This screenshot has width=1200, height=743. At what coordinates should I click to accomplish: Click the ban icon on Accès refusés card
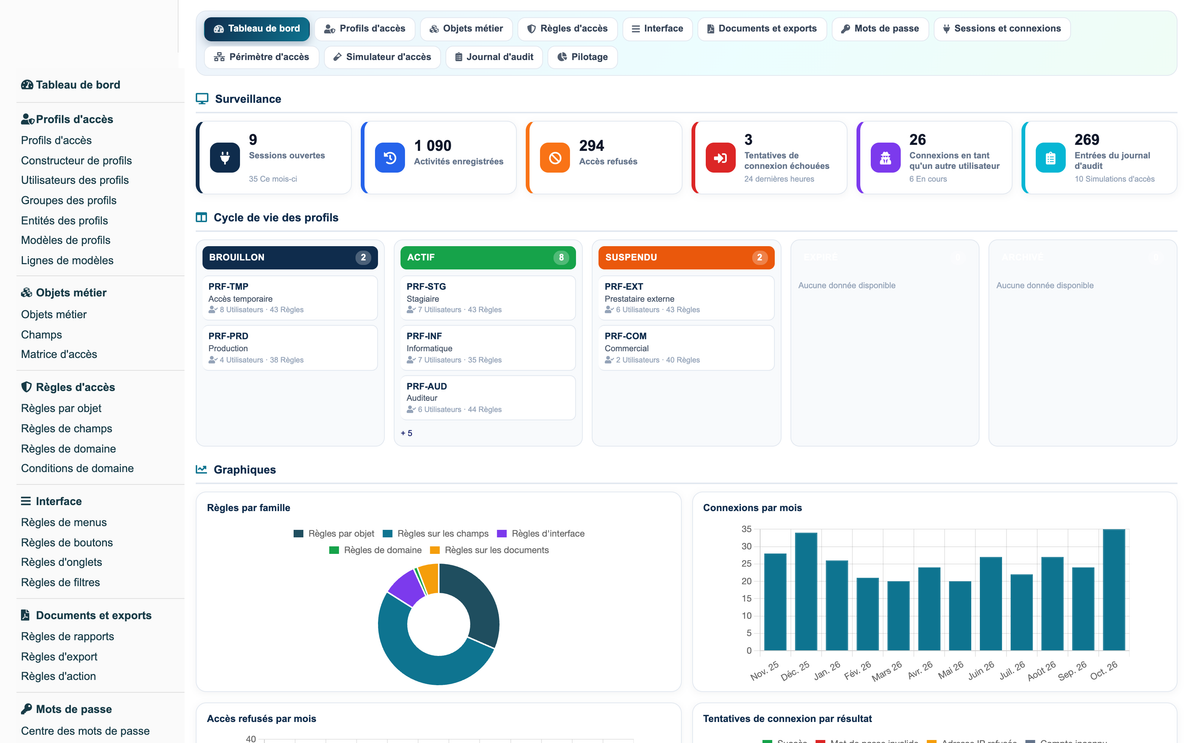[x=555, y=158]
